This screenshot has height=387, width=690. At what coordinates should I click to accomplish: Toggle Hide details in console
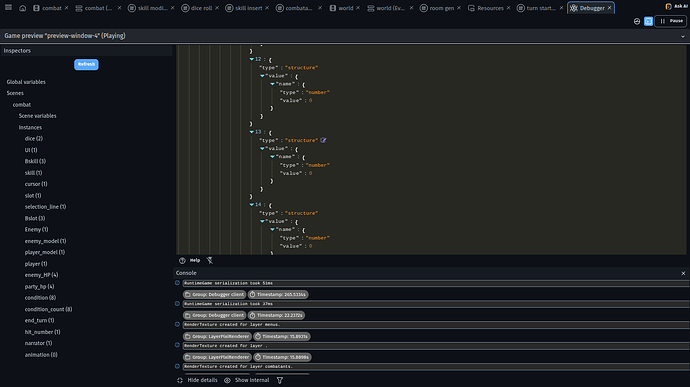198,380
